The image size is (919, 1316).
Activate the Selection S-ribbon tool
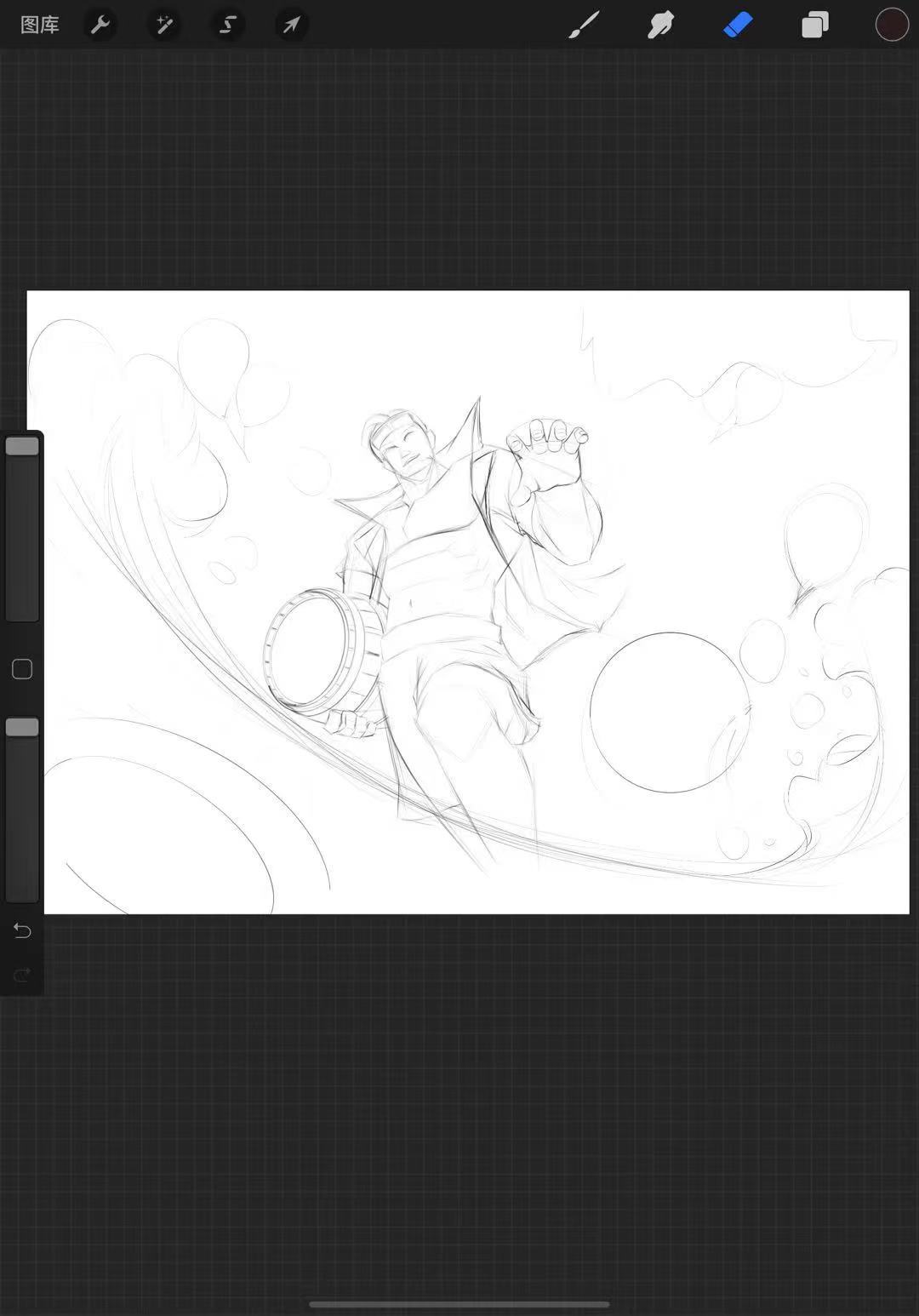[227, 25]
